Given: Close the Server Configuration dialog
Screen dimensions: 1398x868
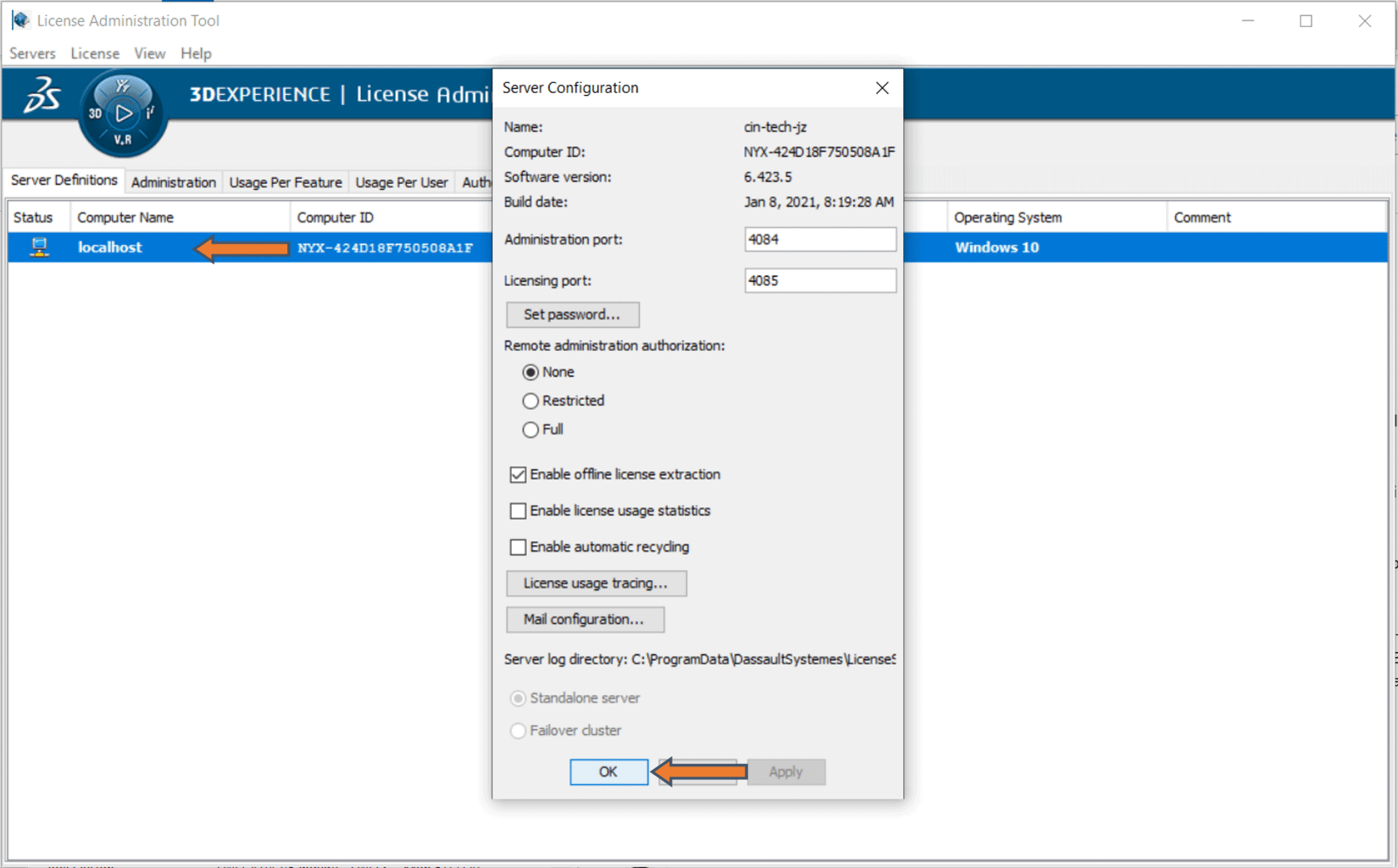Looking at the screenshot, I should tap(882, 88).
